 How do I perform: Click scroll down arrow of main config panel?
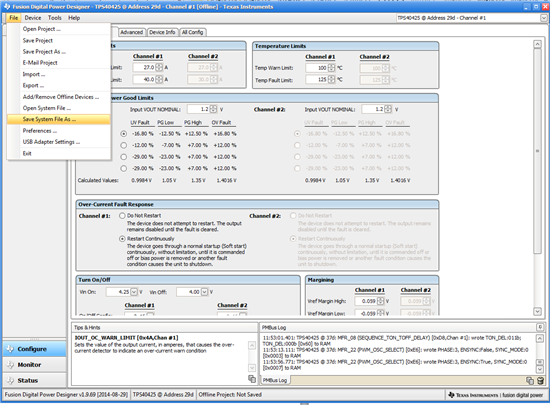[x=537, y=311]
